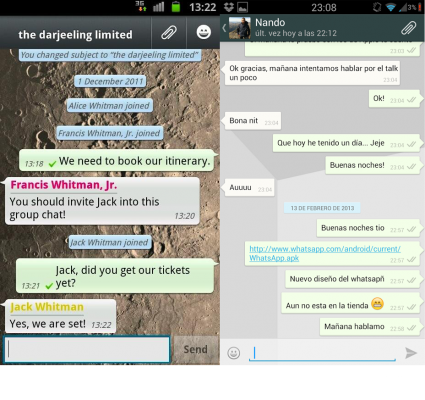This screenshot has height=400, width=425.
Task: Select the 'Yes, we are set!' message bubble
Action: (60, 316)
